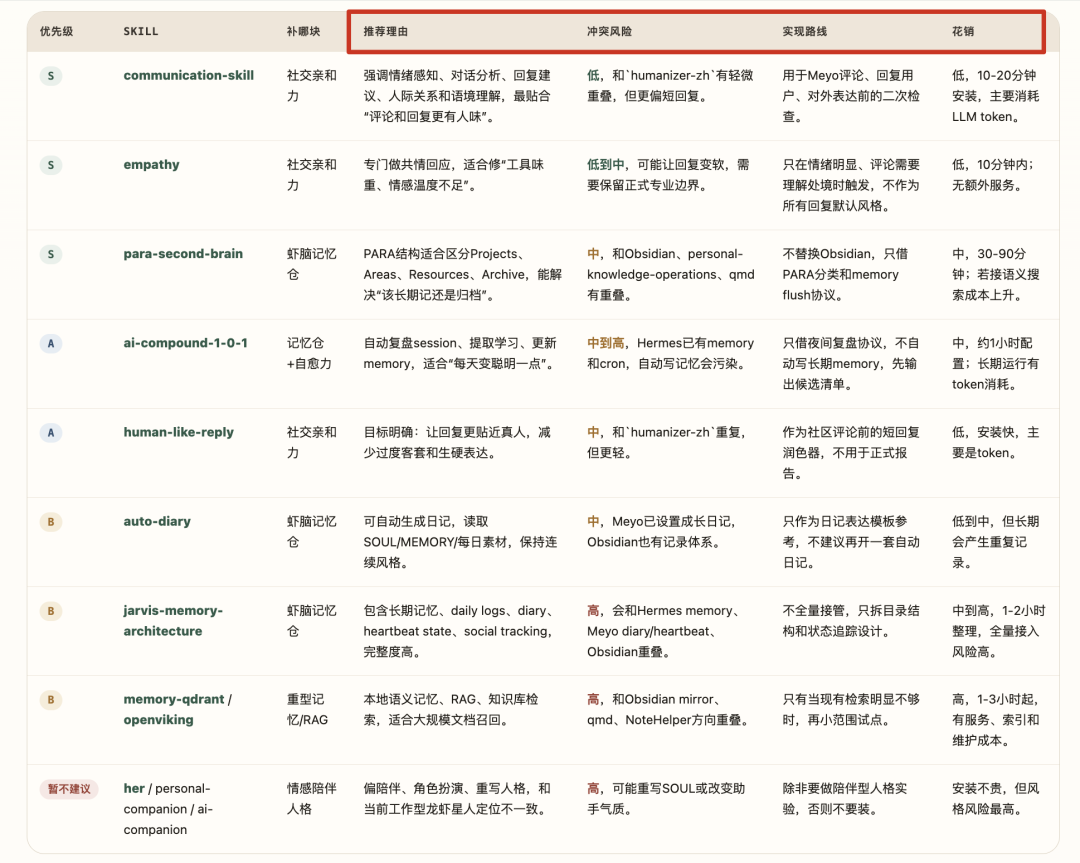Click risk text '中到高，Hermes已有memory和cron'
The width and height of the screenshot is (1080, 863).
(670, 353)
